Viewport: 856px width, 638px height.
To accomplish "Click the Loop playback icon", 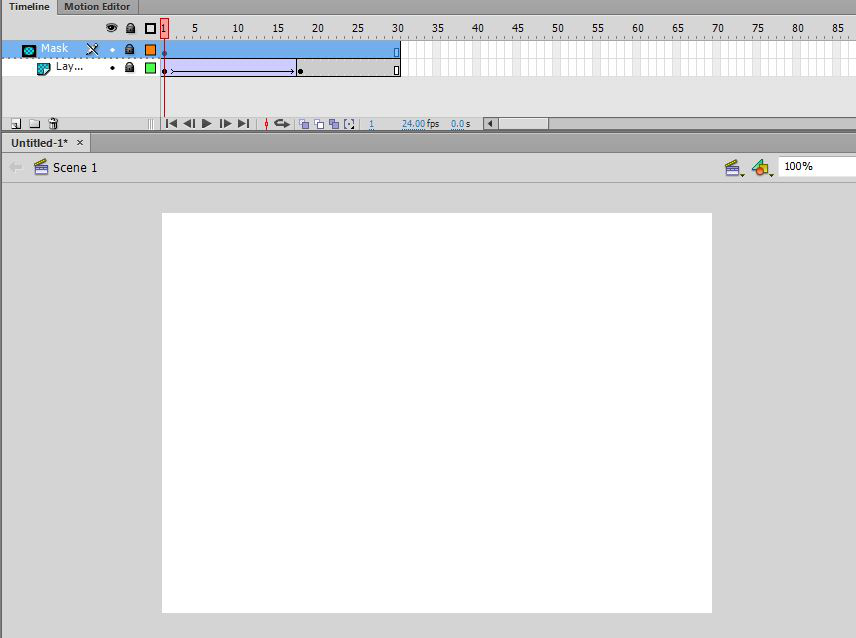I will (282, 124).
